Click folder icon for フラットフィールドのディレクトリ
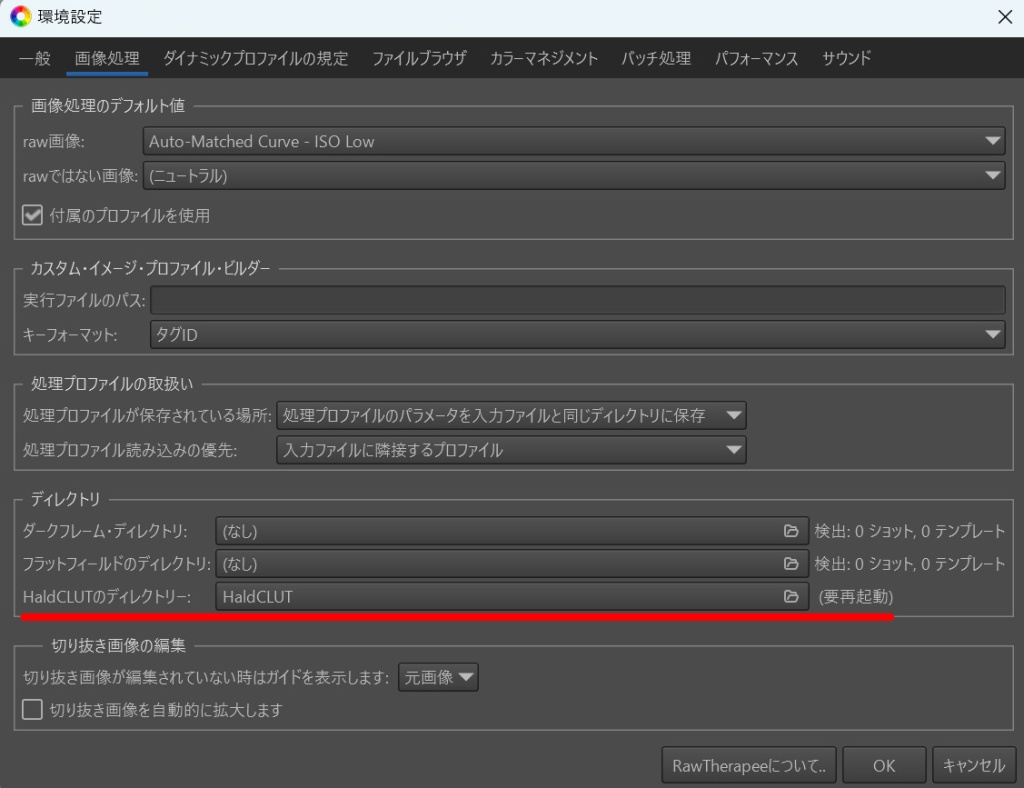The image size is (1024, 788). (x=791, y=563)
